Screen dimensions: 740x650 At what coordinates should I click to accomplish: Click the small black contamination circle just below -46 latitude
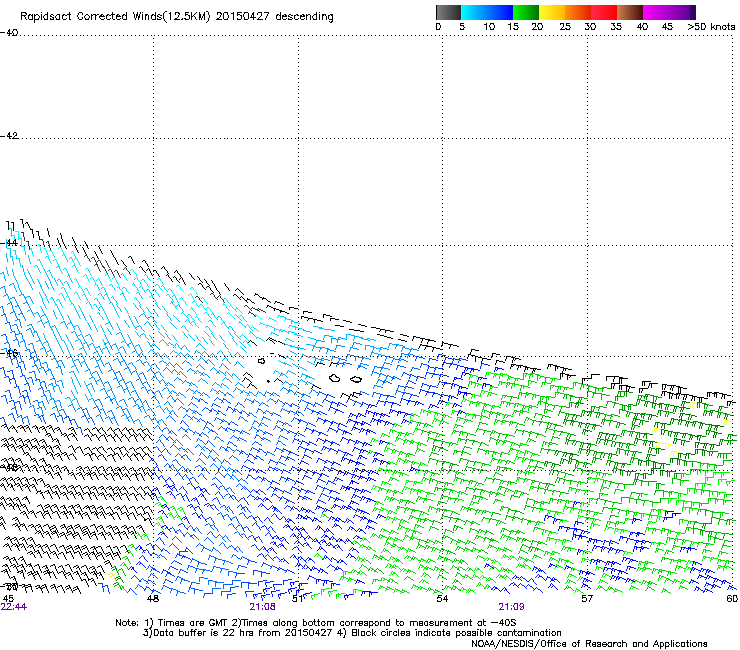[261, 361]
